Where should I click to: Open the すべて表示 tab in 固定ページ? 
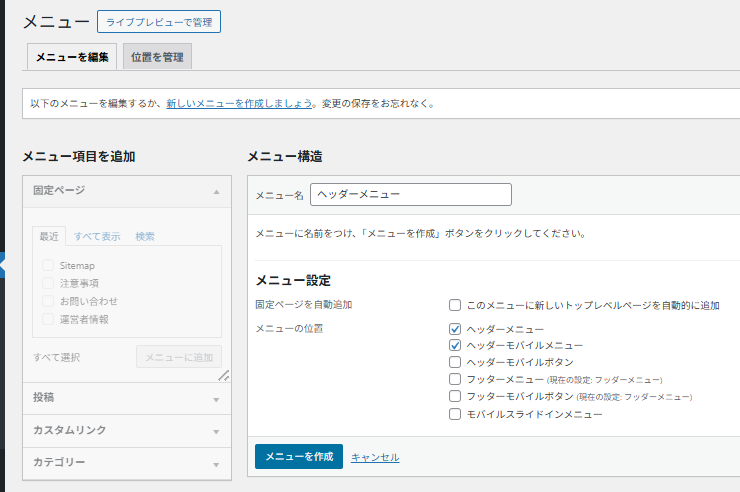[97, 236]
